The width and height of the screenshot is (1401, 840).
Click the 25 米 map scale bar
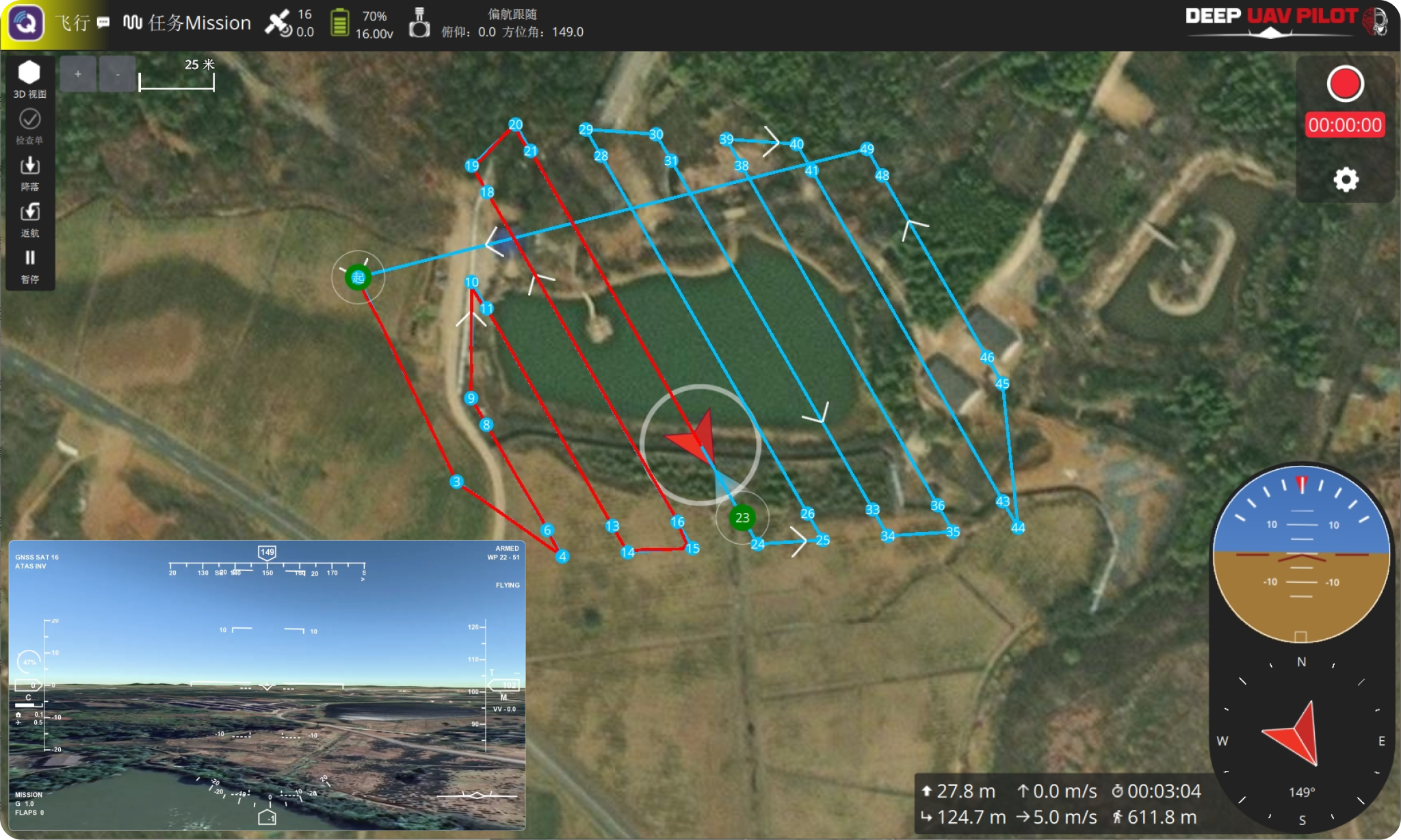tap(177, 75)
